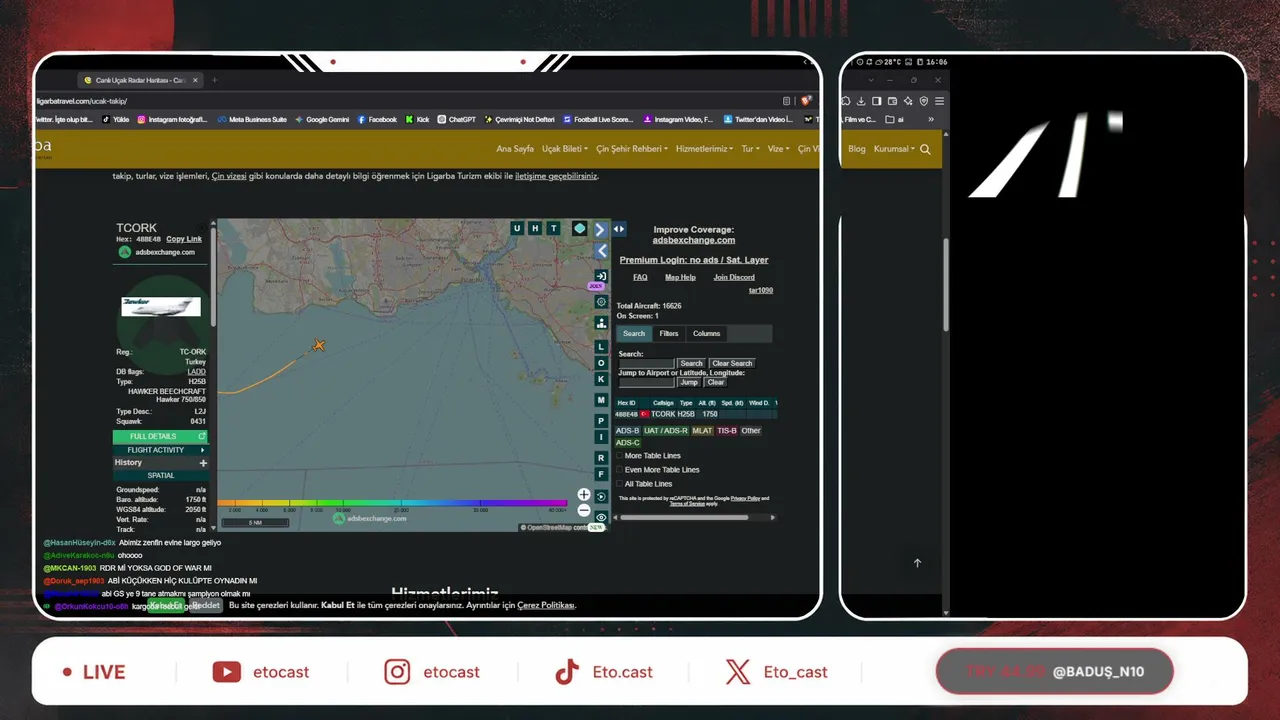Image resolution: width=1280 pixels, height=720 pixels.
Task: Expand the History section plus
Action: click(x=203, y=463)
